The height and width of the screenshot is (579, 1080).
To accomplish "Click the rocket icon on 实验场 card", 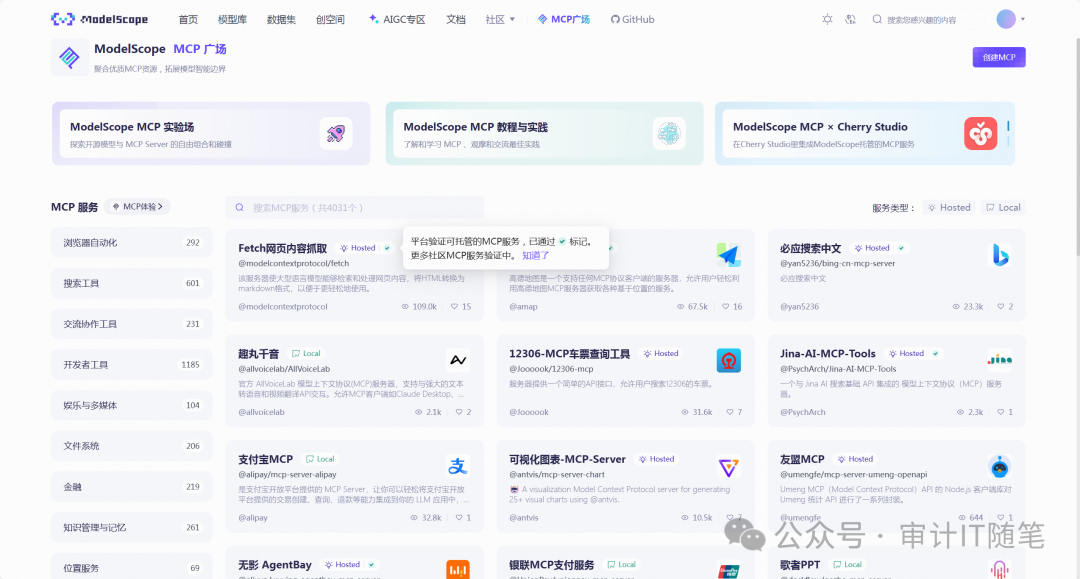I will coord(336,134).
